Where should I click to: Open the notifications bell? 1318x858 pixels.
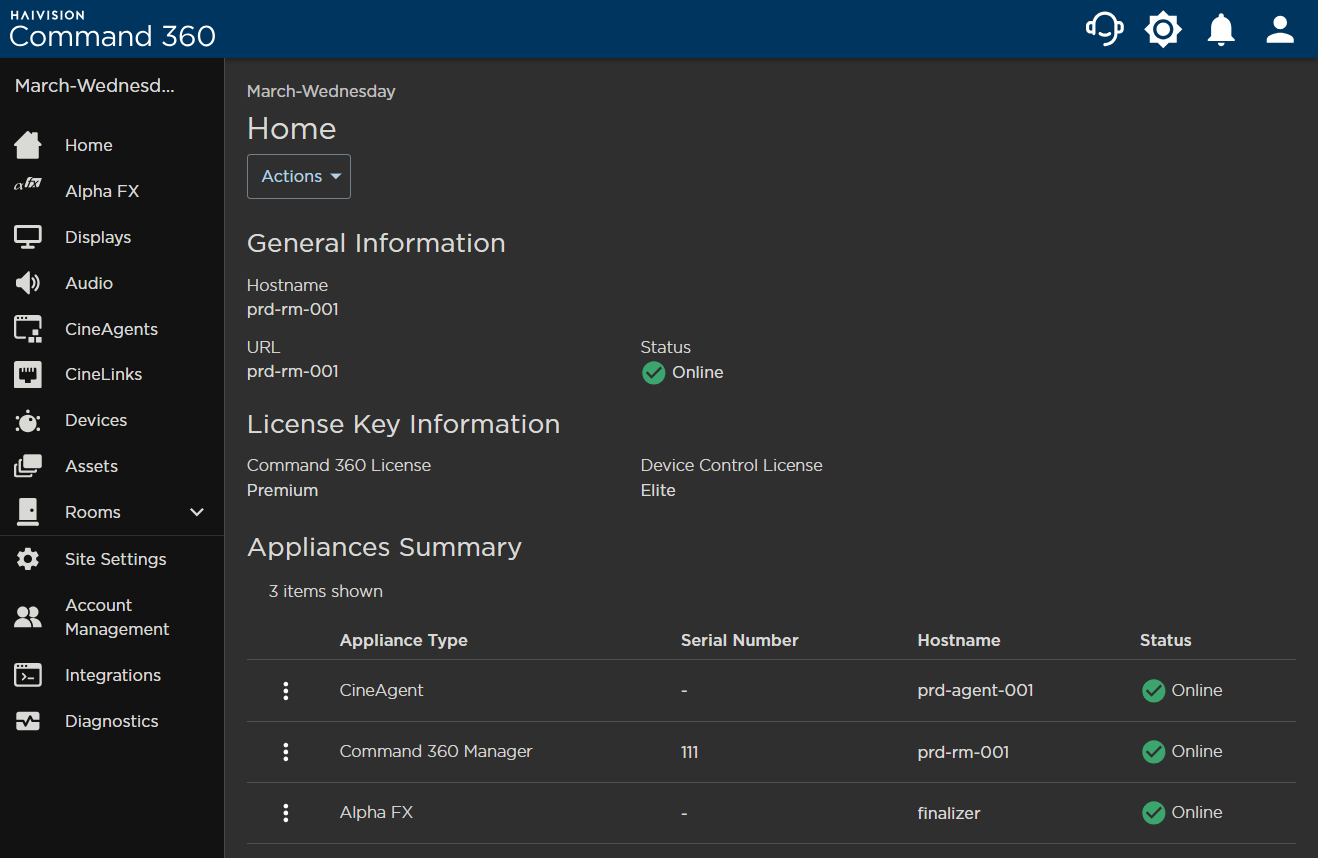tap(1221, 29)
